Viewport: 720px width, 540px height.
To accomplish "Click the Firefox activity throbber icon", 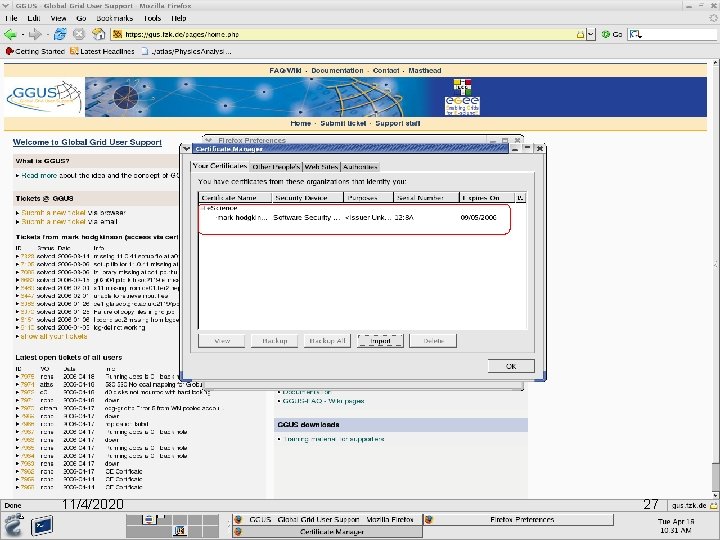I will tap(713, 18).
